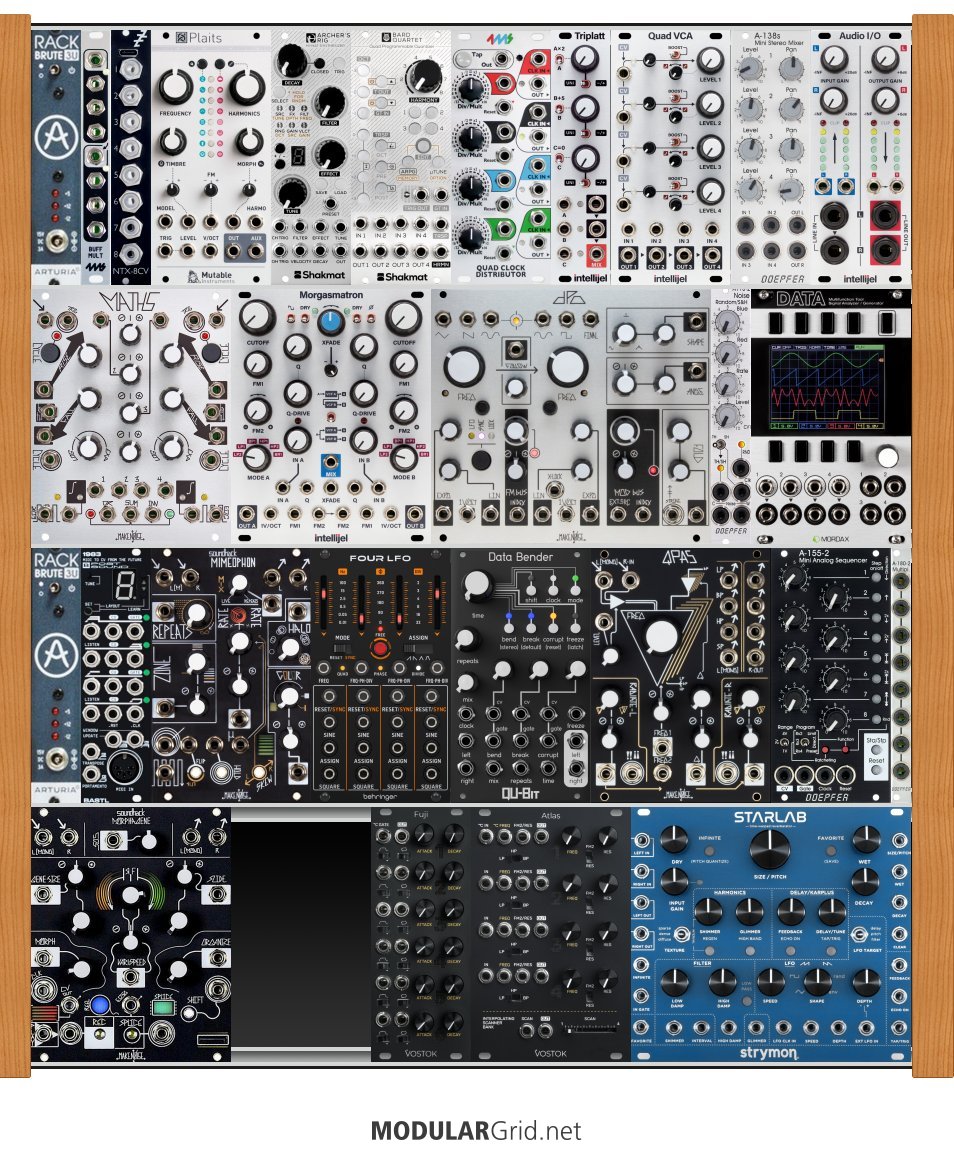The height and width of the screenshot is (1152, 954).
Task: Click the Plaits HARMONICS knob
Action: [x=247, y=87]
